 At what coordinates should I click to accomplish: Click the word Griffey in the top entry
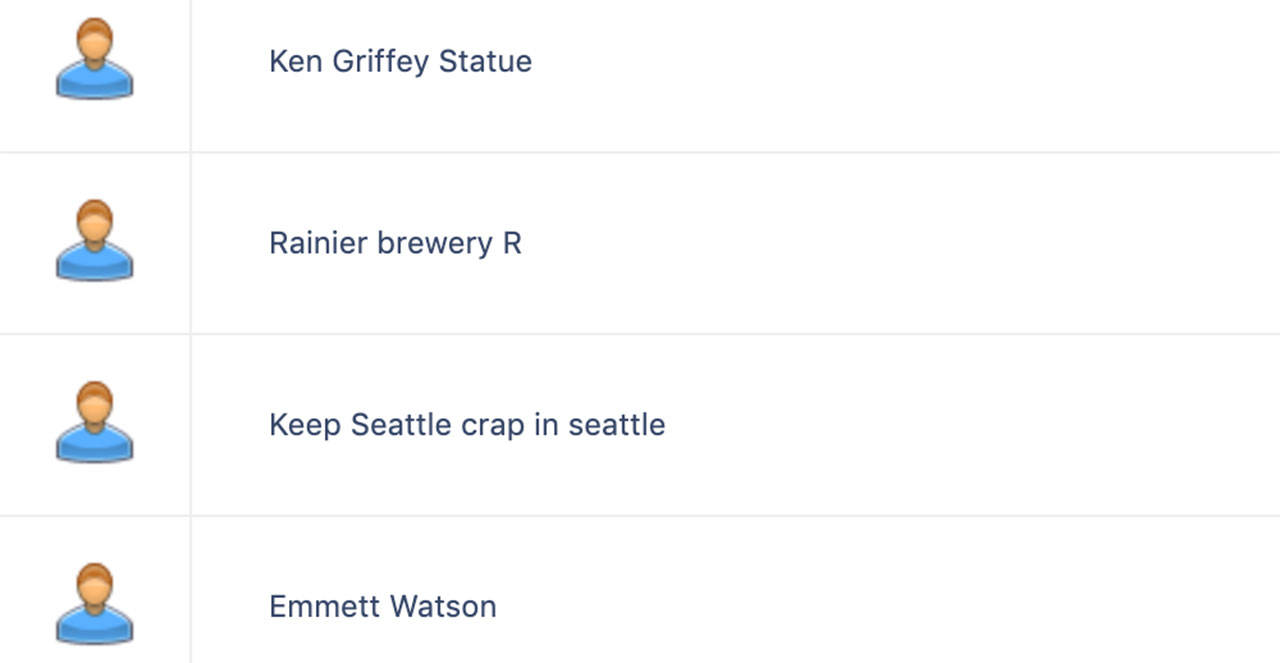(381, 61)
